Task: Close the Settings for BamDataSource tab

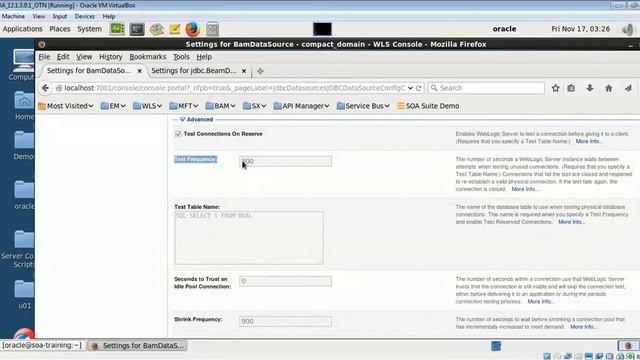Action: [140, 71]
